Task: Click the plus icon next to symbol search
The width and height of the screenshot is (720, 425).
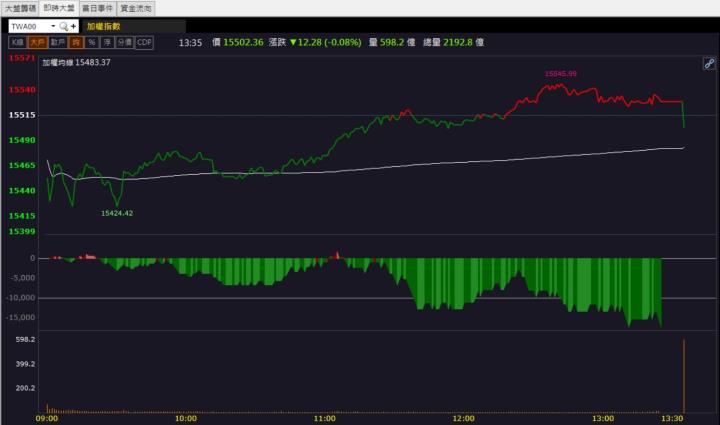Action: click(x=74, y=26)
